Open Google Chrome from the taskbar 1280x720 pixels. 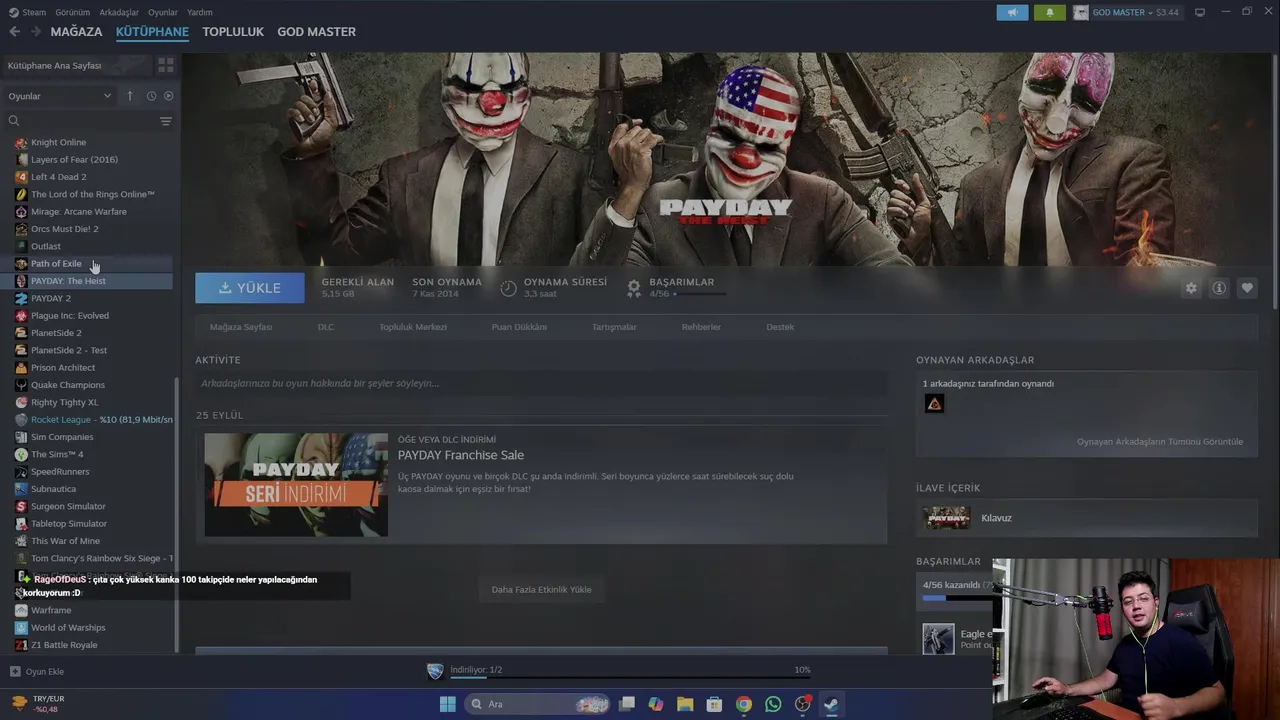(743, 704)
